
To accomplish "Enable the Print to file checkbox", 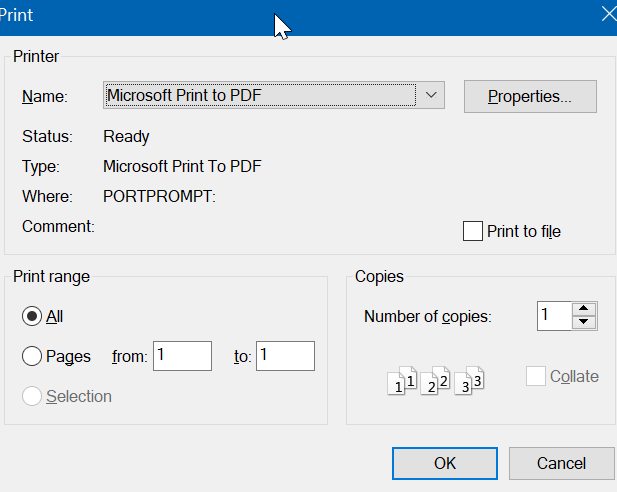I will point(473,231).
